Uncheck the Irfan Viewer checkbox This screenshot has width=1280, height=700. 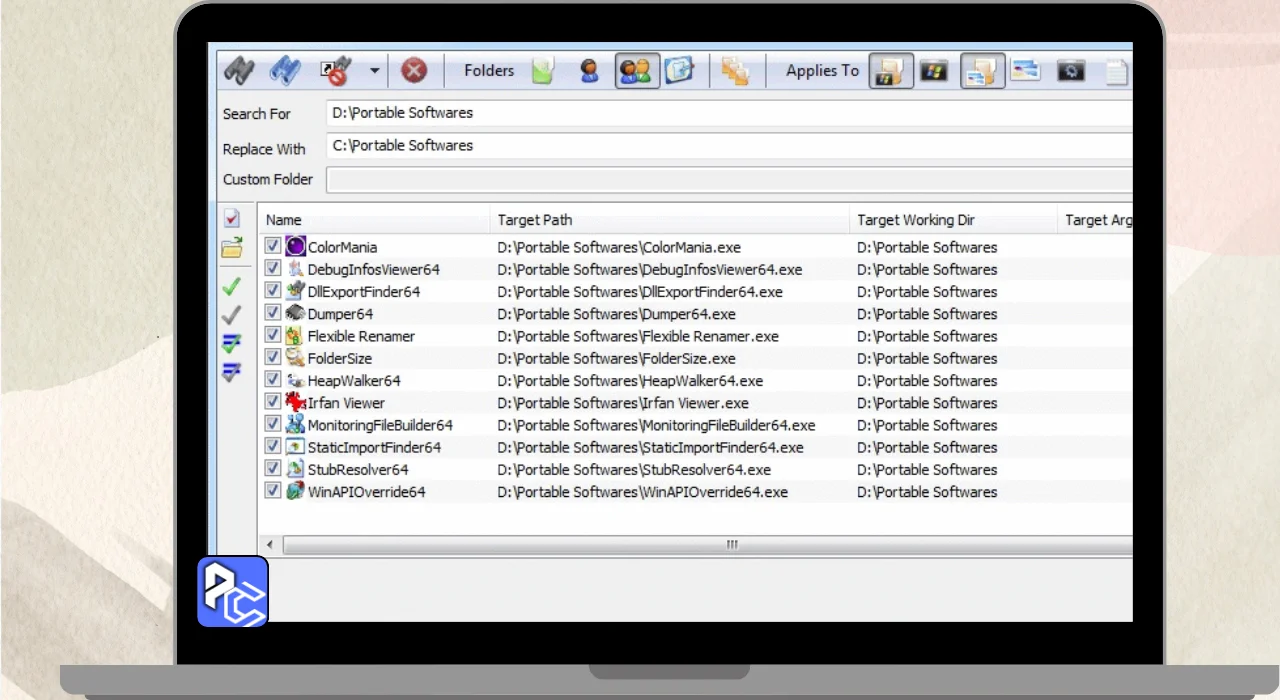tap(272, 402)
